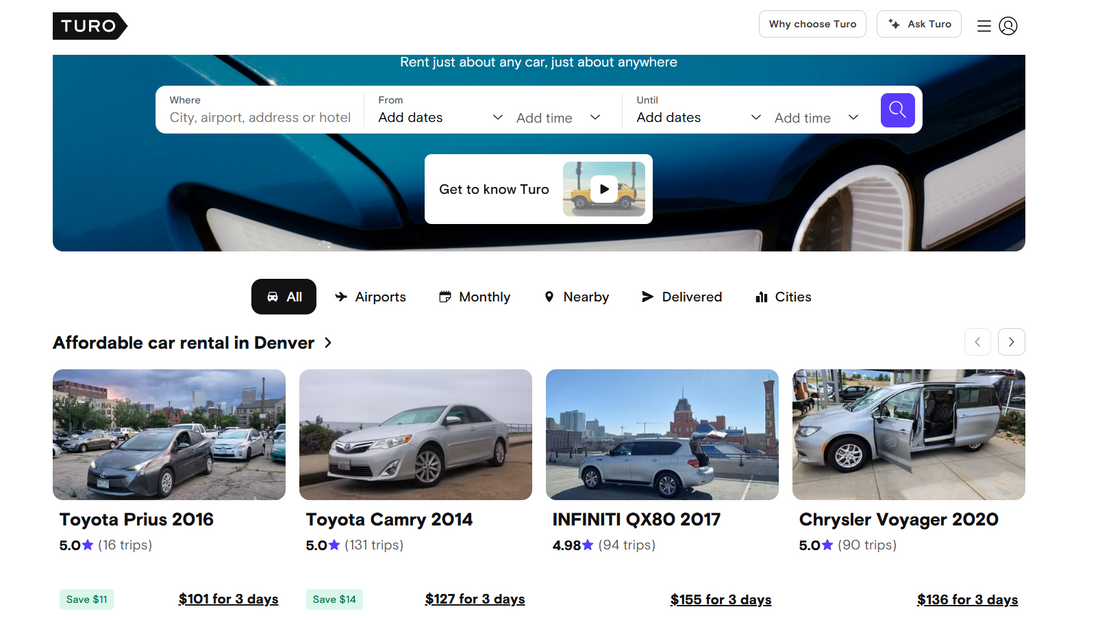Click the account profile icon

pyautogui.click(x=1008, y=25)
